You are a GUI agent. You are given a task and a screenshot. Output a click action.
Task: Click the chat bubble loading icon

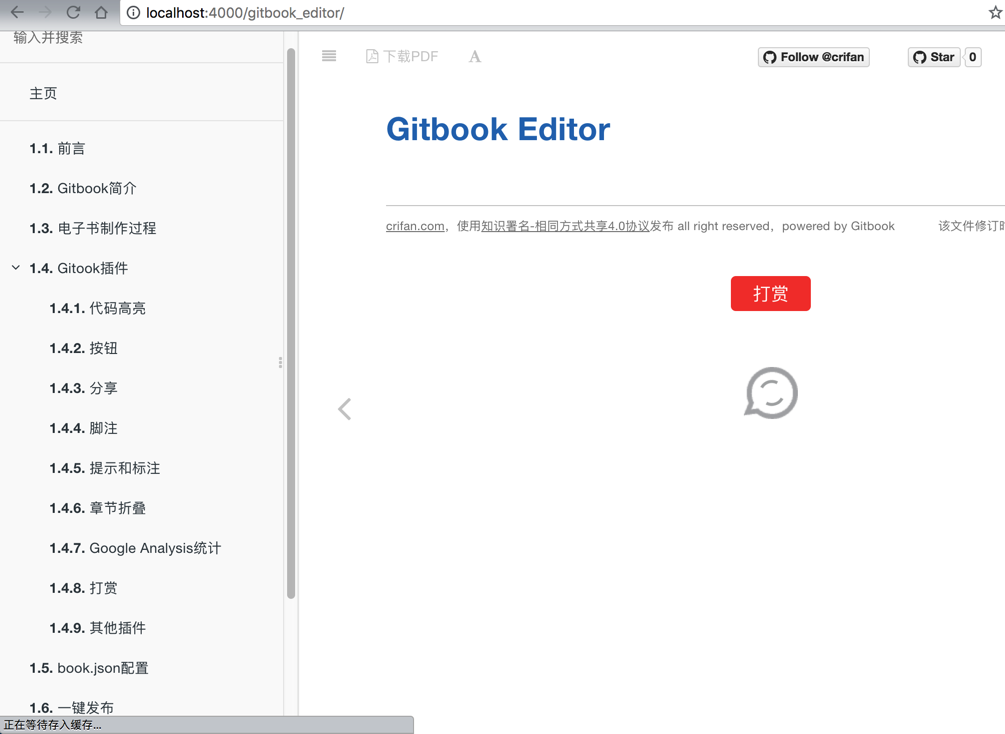pyautogui.click(x=771, y=393)
